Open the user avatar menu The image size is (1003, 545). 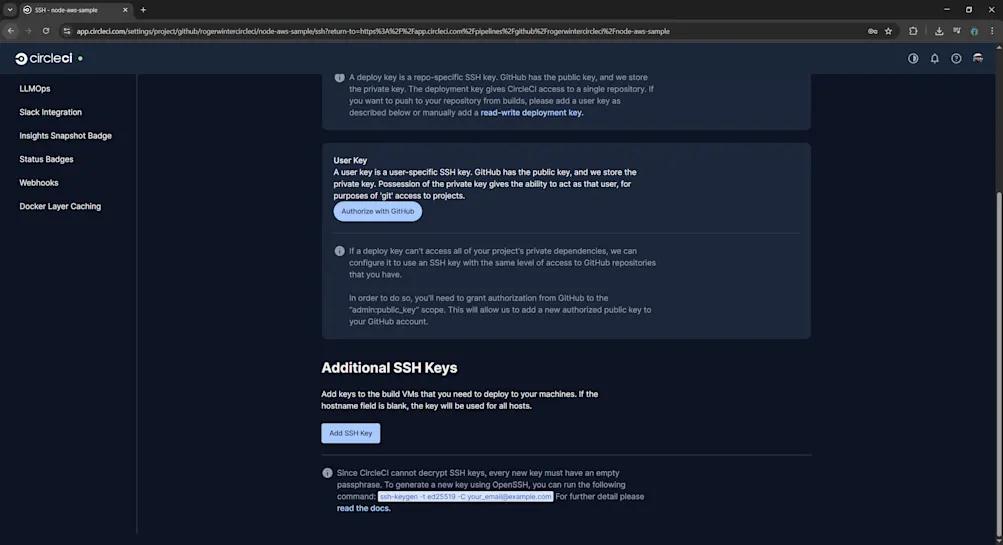point(977,58)
